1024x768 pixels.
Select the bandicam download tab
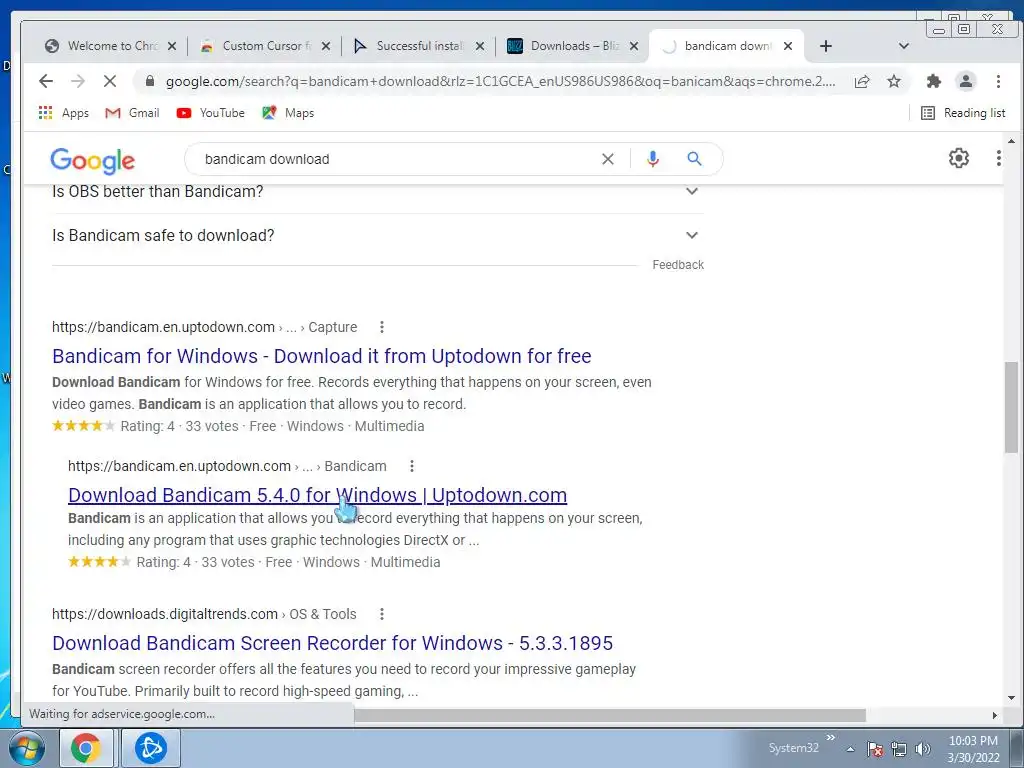tap(727, 46)
